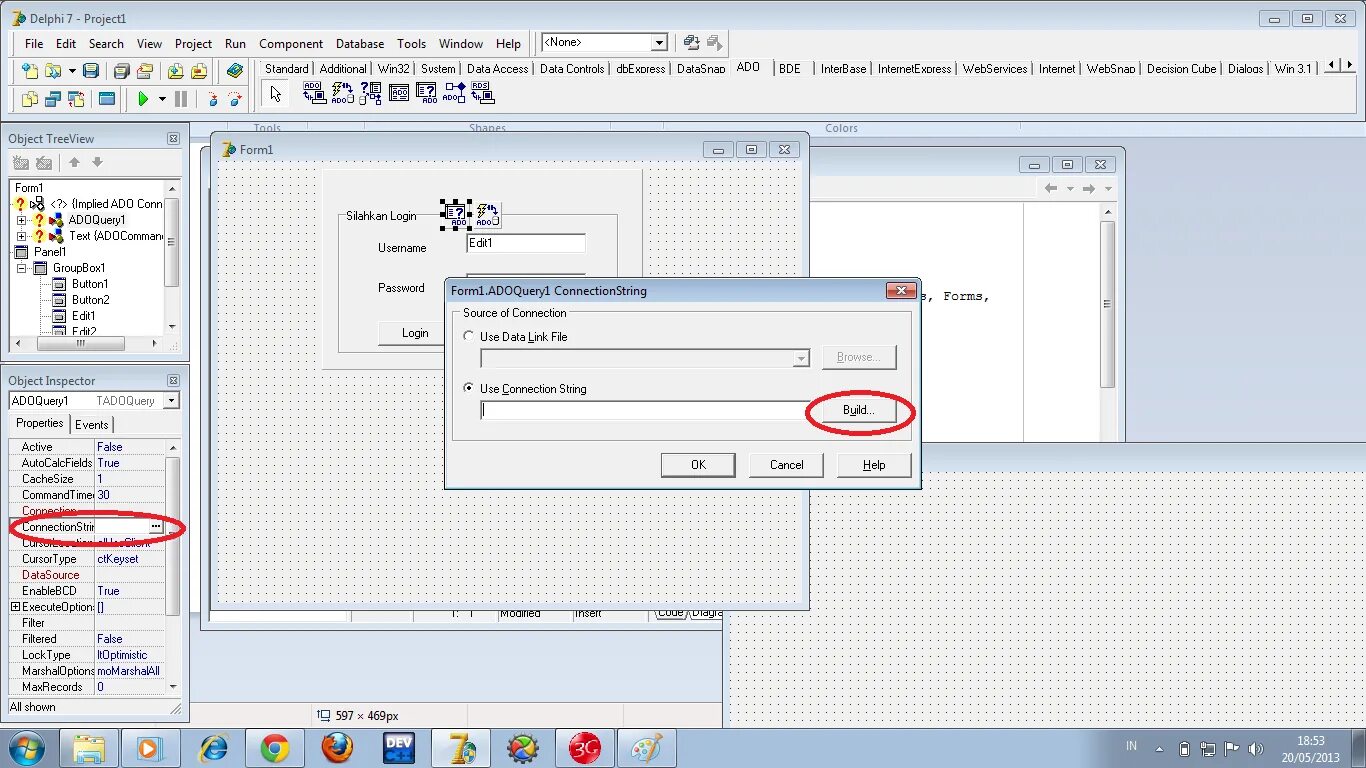Screen dimensions: 1366x768
Task: Click the Step Over debug icon
Action: pyautogui.click(x=235, y=99)
